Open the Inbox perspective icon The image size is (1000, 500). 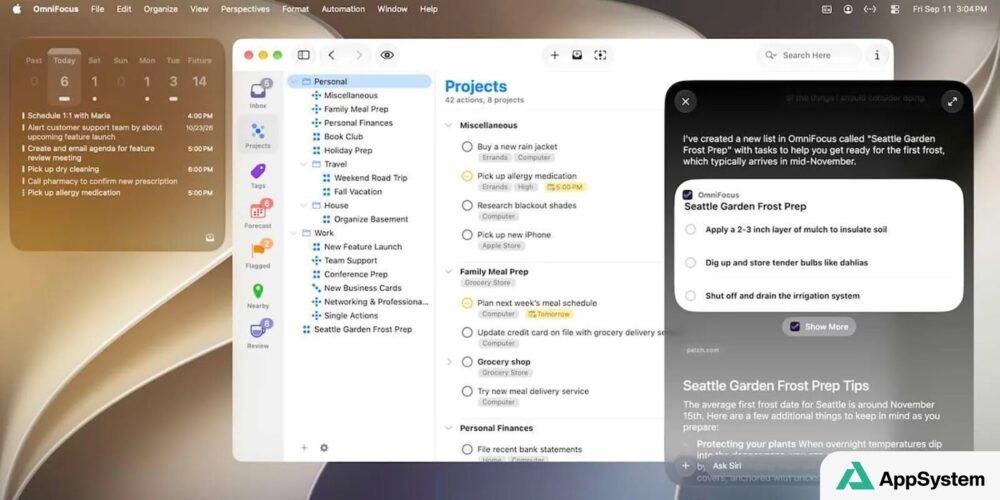[x=258, y=90]
